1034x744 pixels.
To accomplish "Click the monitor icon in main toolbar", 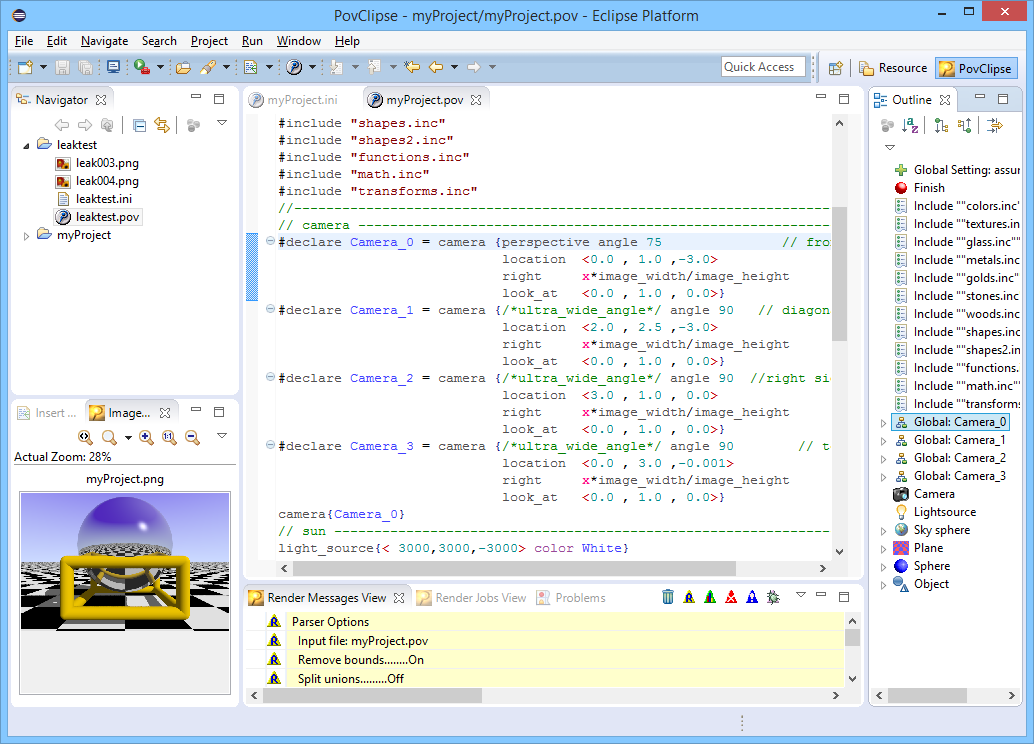I will 113,67.
